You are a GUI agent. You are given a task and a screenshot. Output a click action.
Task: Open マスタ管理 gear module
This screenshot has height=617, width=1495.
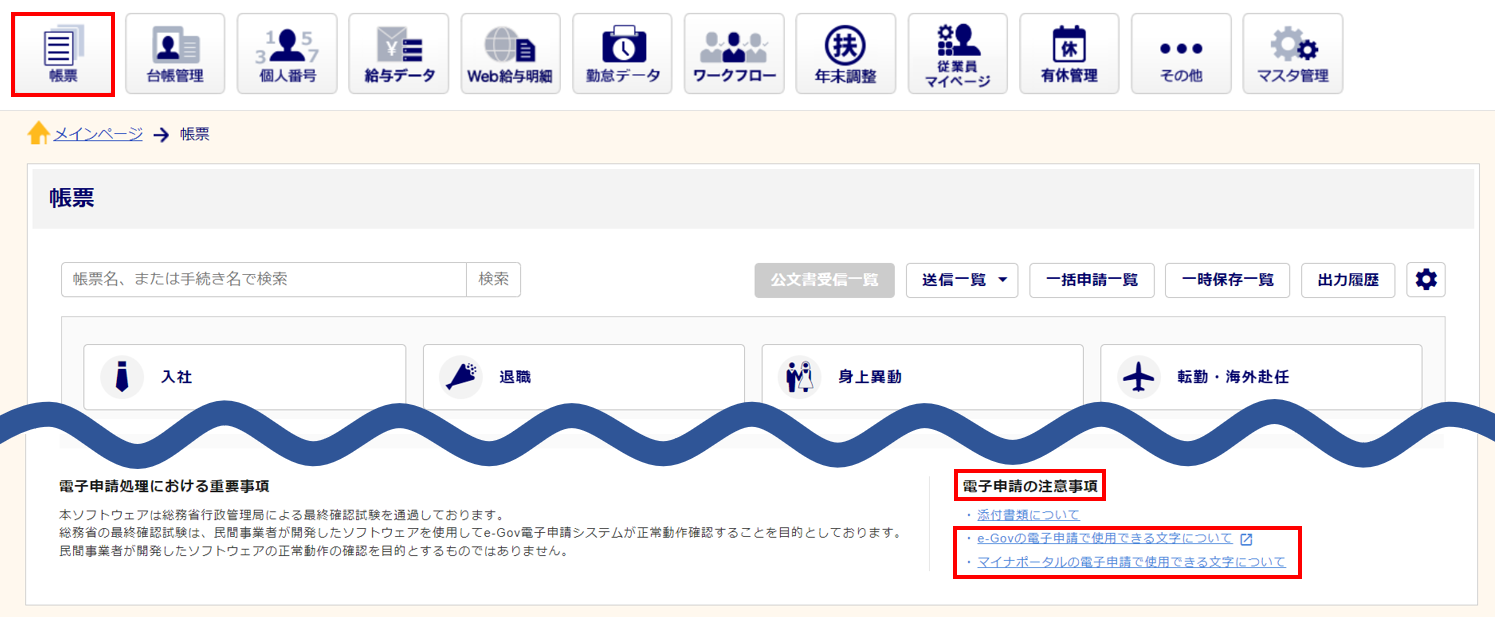1293,55
